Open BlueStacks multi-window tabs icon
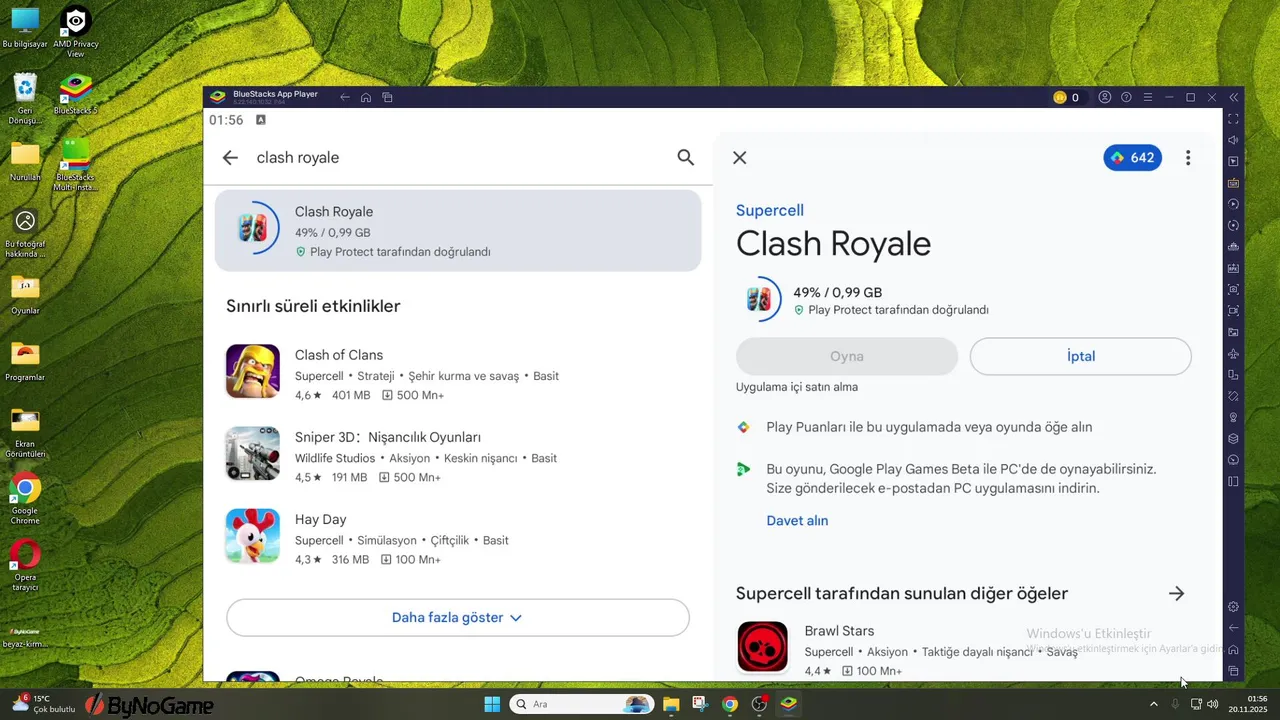The image size is (1280, 720). (x=387, y=97)
